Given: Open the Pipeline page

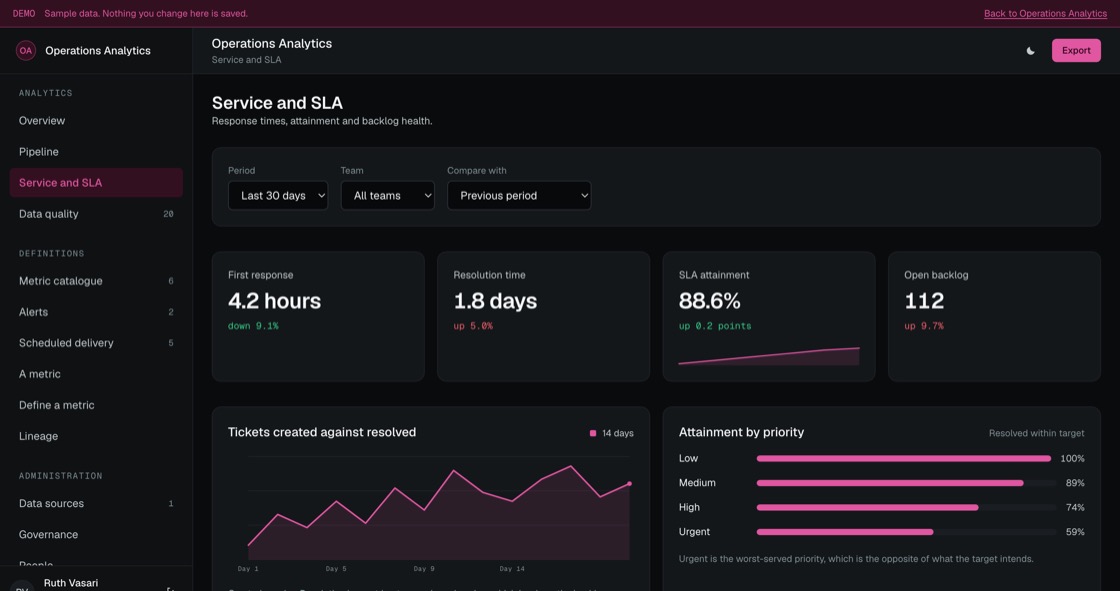Looking at the screenshot, I should pyautogui.click(x=96, y=152).
